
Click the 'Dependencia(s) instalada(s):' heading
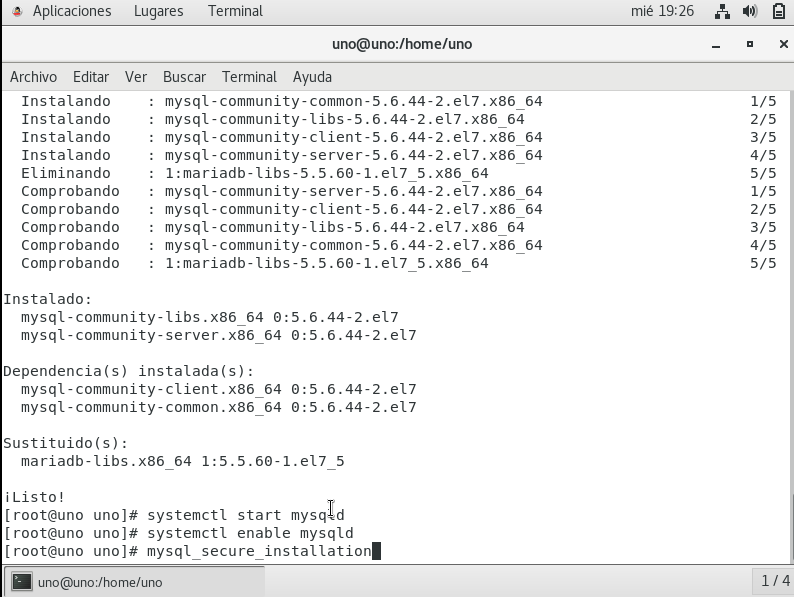point(129,371)
